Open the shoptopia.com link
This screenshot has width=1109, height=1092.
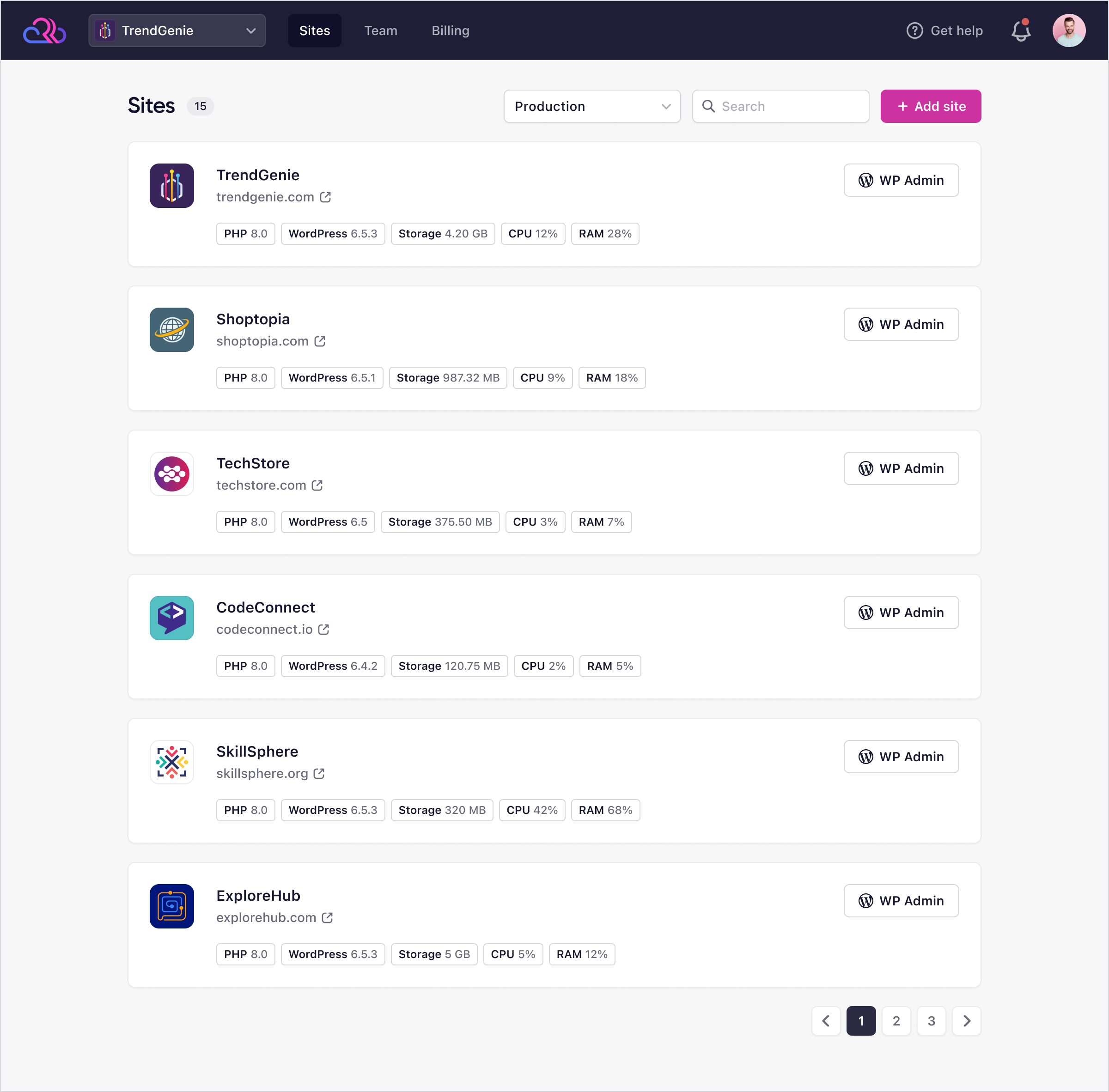tap(262, 341)
